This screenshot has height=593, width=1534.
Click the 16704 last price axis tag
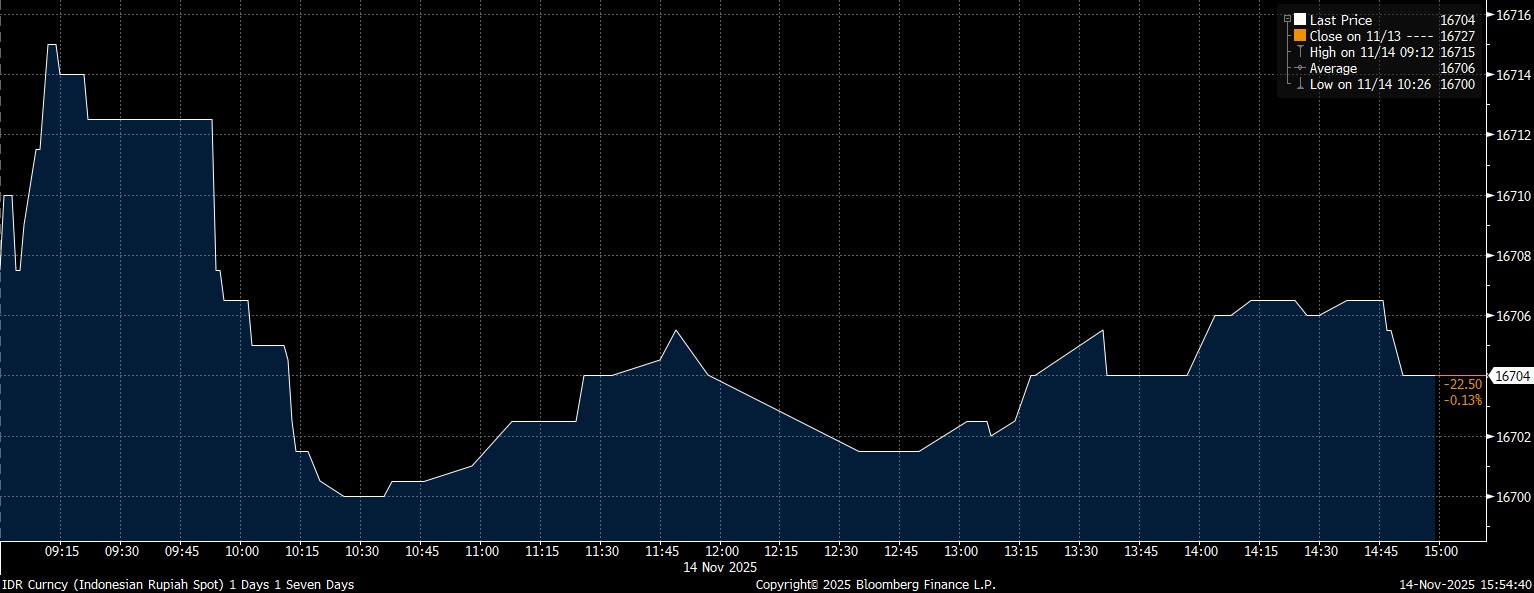[1510, 376]
